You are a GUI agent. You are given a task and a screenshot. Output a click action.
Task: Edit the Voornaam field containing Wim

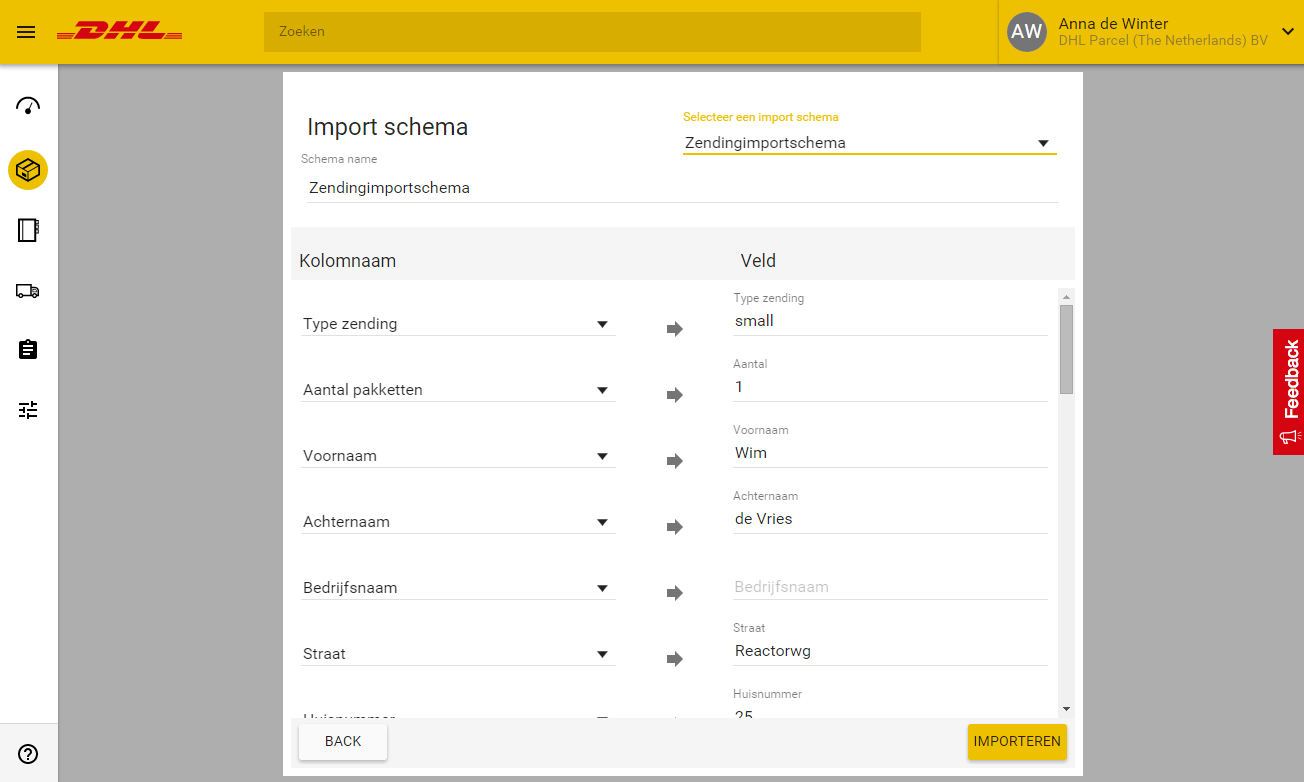[890, 453]
